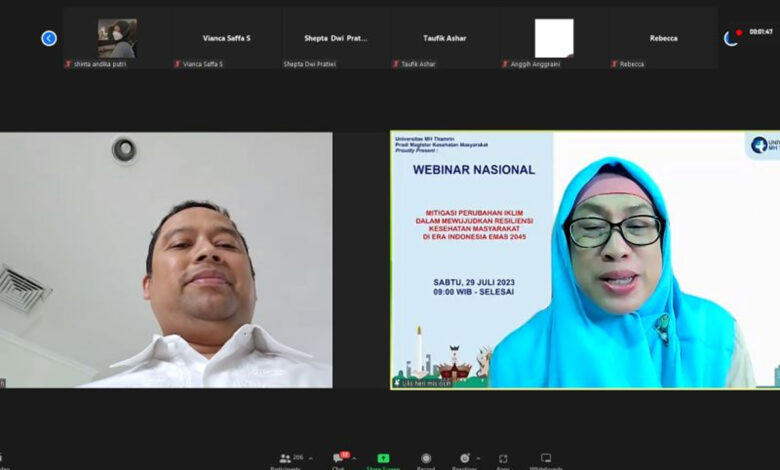Click the university logo in the speaker's background

pyautogui.click(x=759, y=145)
